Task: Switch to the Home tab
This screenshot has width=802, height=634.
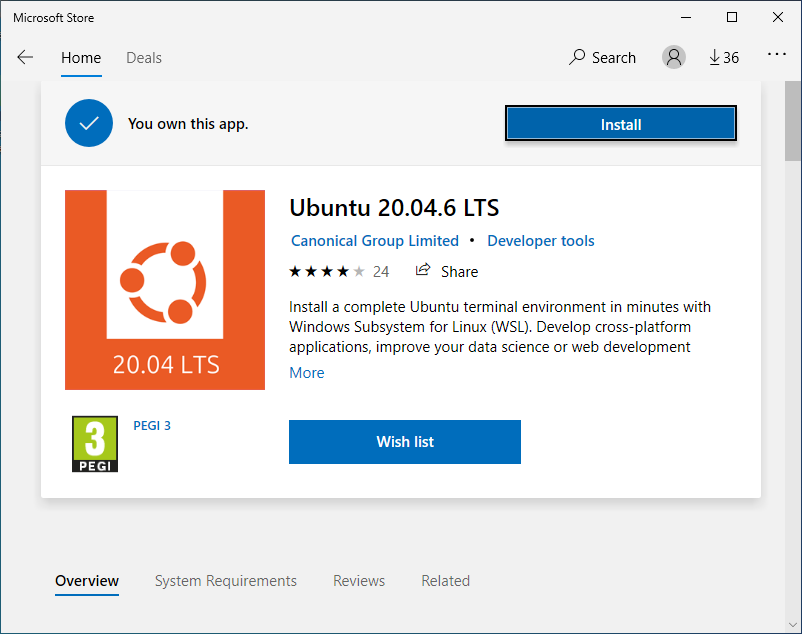Action: pos(81,58)
